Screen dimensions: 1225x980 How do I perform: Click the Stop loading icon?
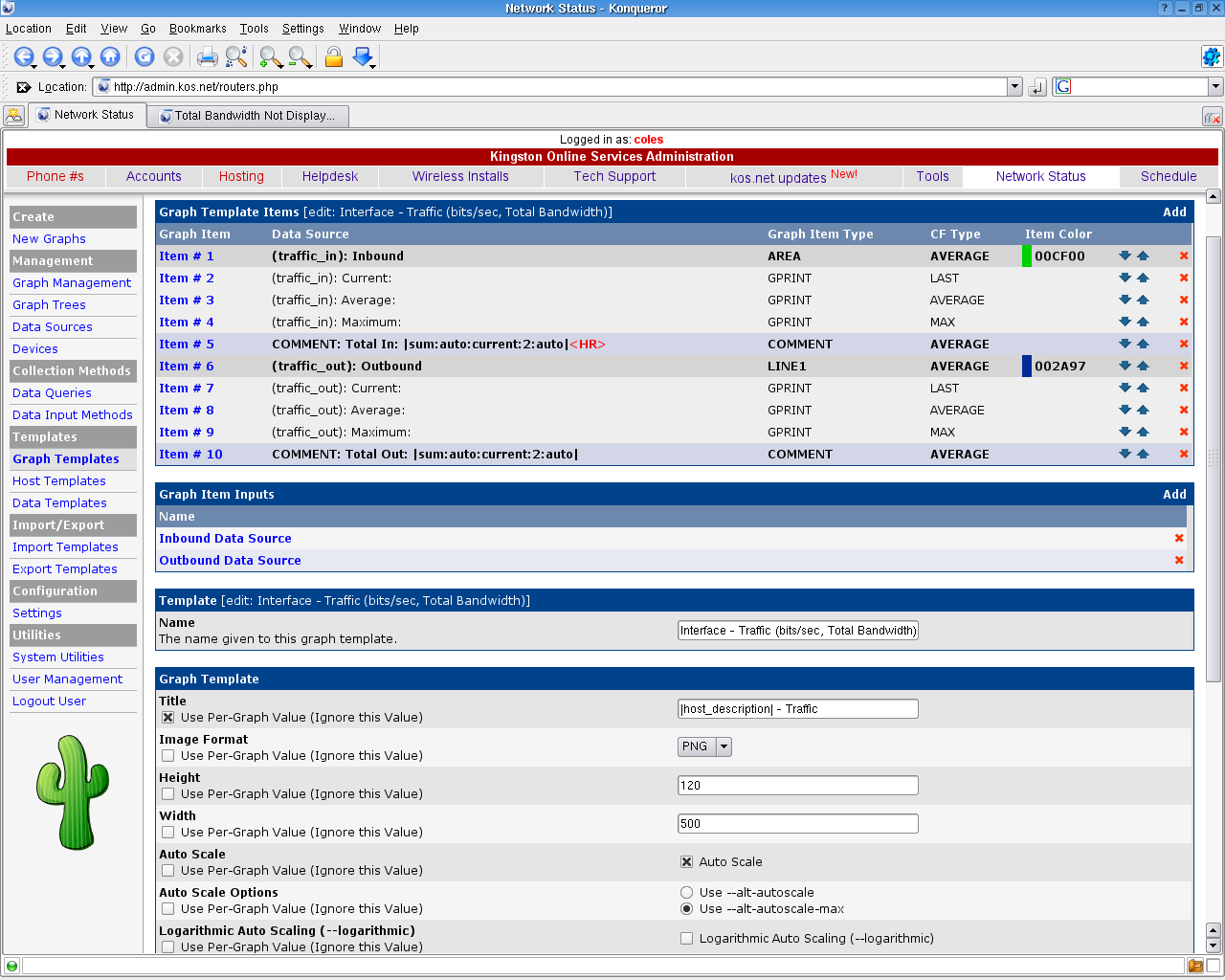coord(173,56)
